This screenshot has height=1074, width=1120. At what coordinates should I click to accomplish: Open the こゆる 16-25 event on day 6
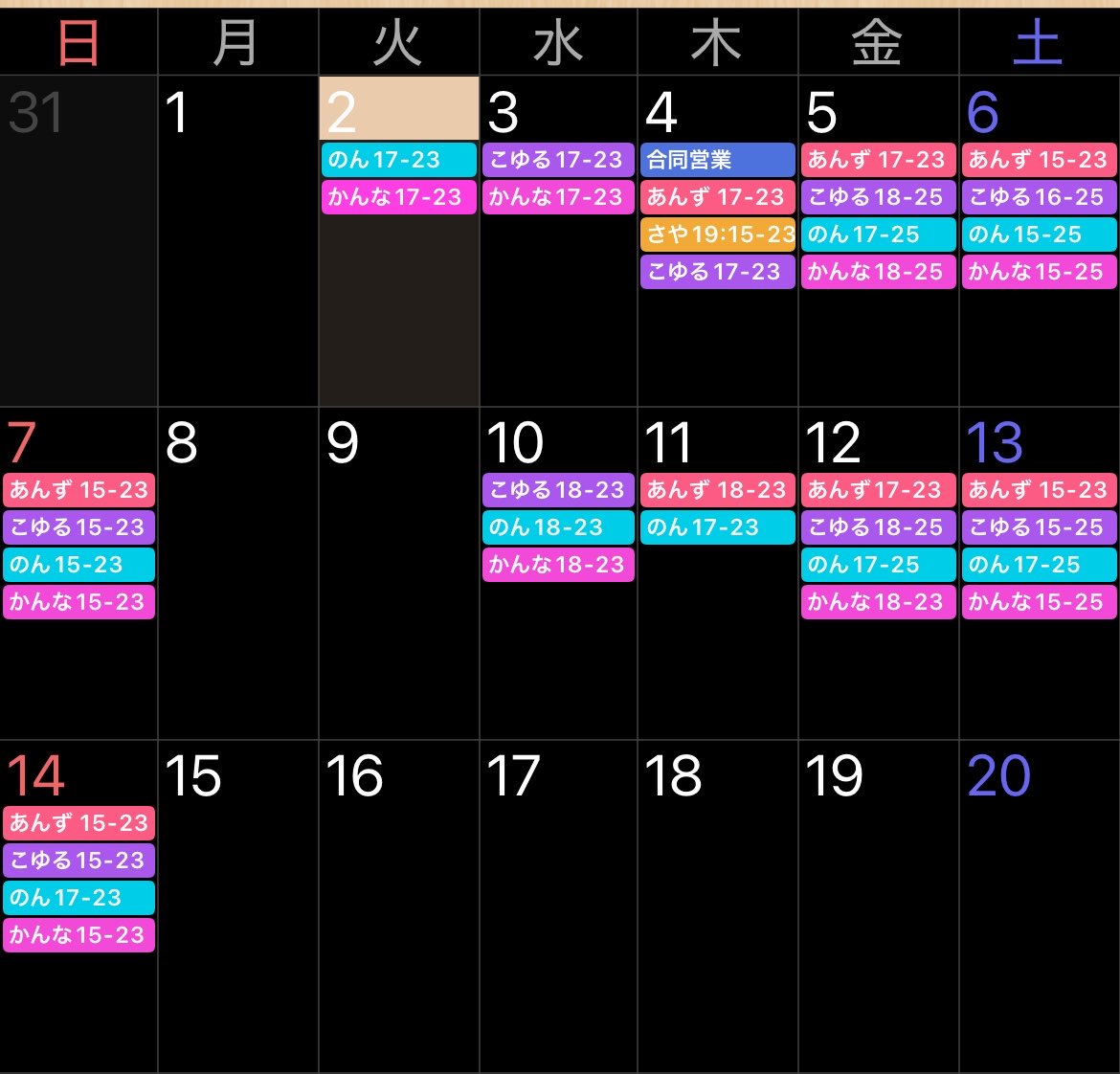[x=1040, y=197]
